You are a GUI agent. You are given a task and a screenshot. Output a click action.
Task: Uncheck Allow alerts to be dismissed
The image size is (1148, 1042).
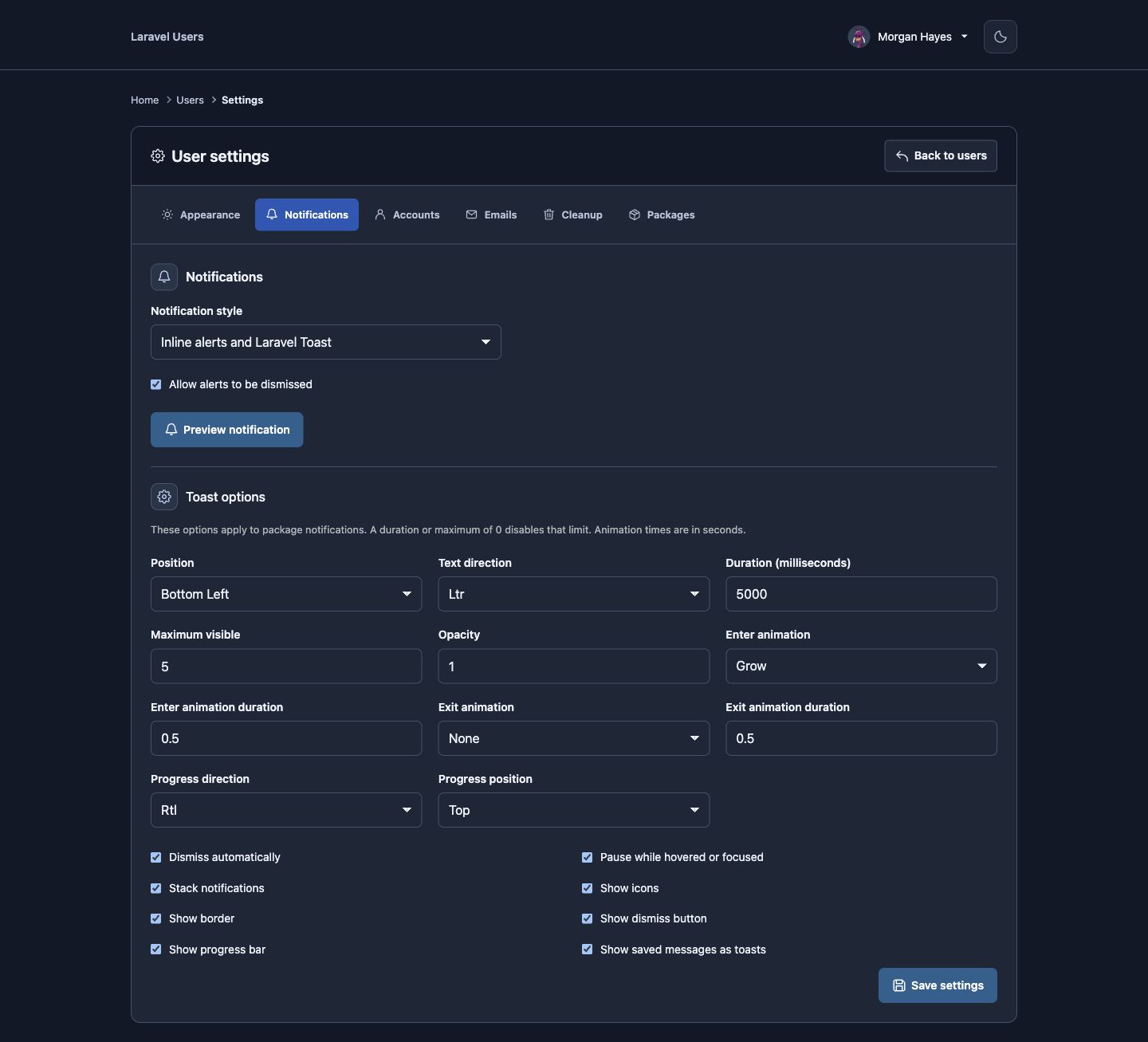point(156,384)
